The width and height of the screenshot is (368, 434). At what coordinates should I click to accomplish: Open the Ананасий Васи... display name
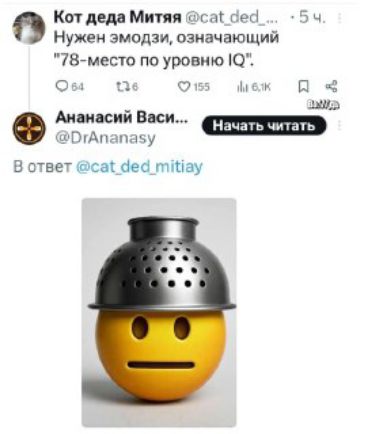click(121, 118)
